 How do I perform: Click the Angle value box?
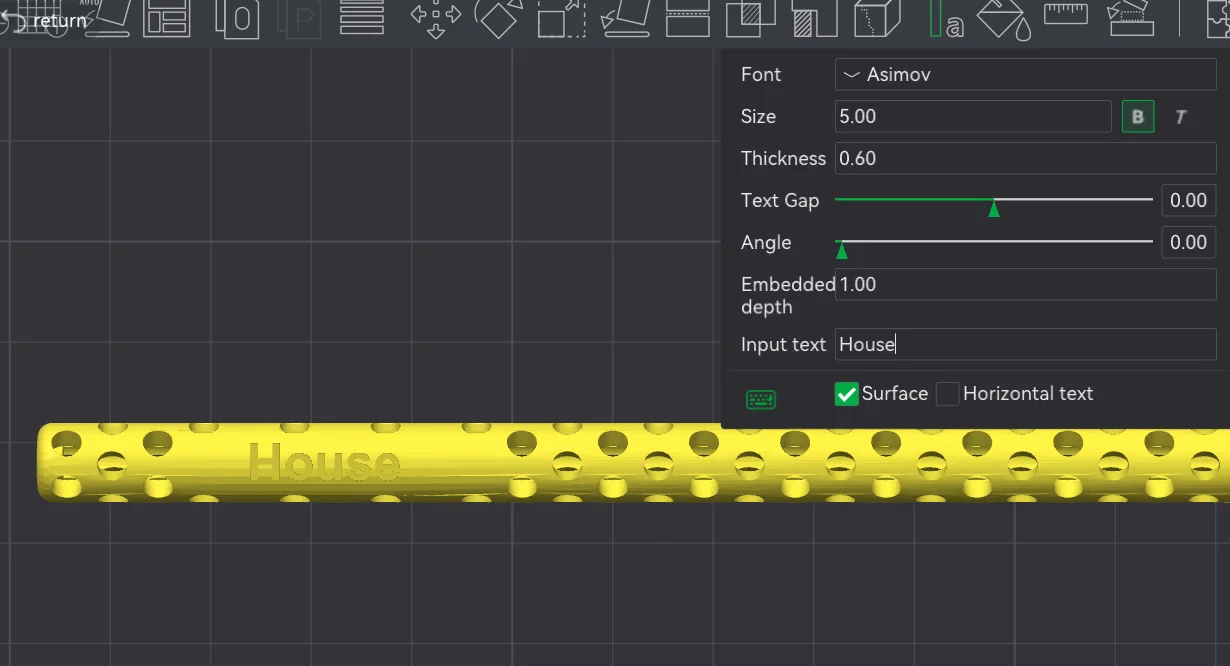1189,242
